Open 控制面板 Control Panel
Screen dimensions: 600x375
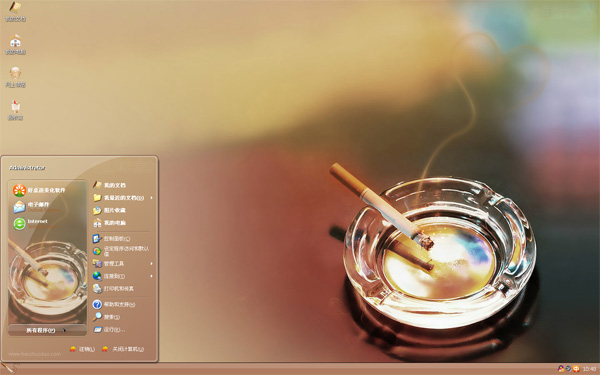[x=111, y=239]
